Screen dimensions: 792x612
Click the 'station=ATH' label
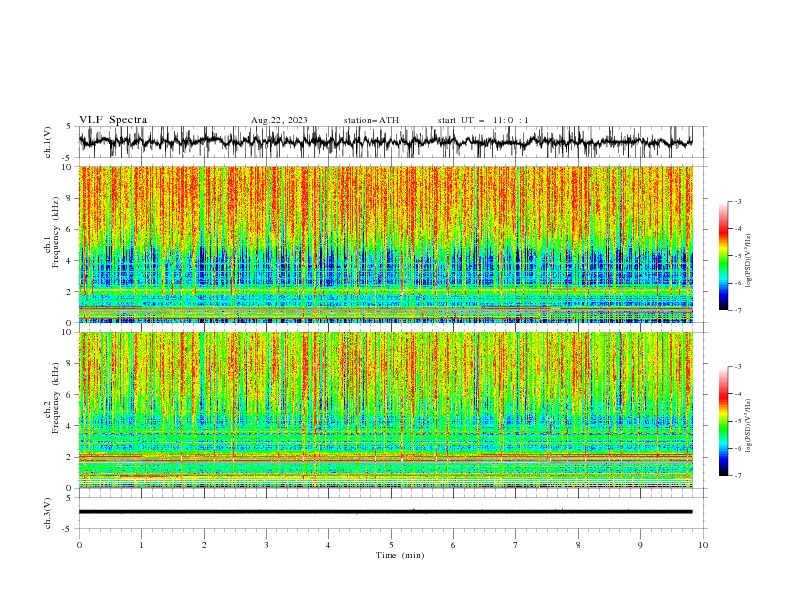click(x=371, y=120)
